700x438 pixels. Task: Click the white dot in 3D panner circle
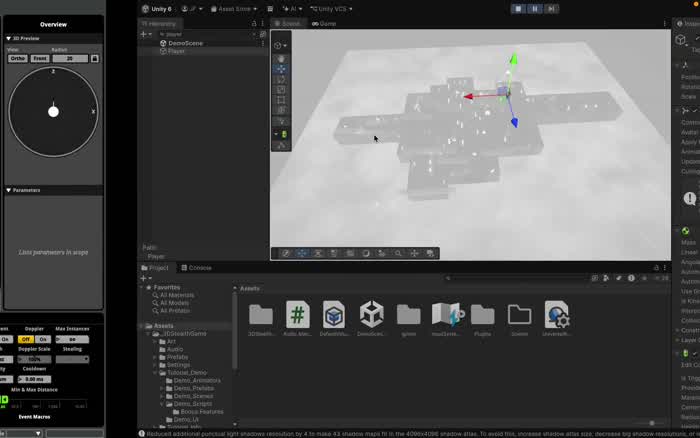(53, 112)
